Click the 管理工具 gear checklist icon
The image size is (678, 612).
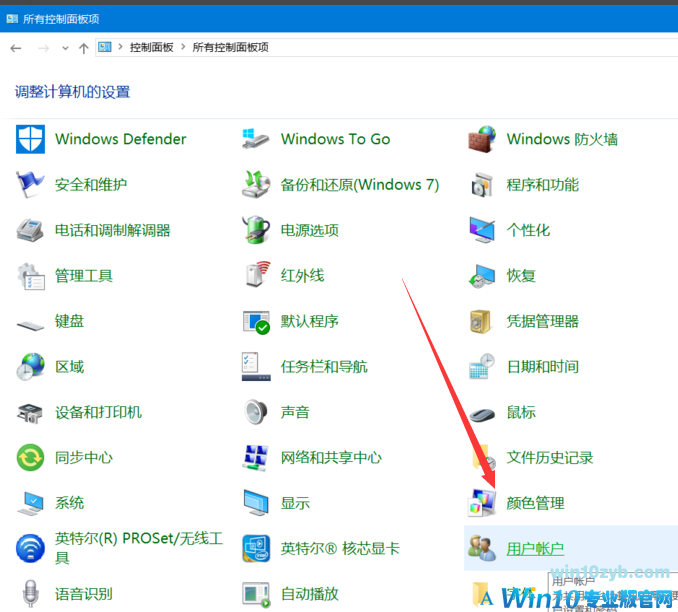(x=30, y=276)
